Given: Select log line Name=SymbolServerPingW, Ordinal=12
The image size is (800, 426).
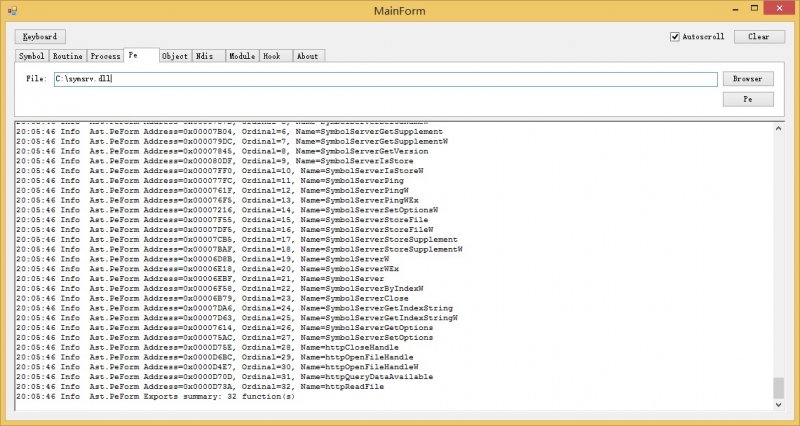Looking at the screenshot, I should point(213,190).
